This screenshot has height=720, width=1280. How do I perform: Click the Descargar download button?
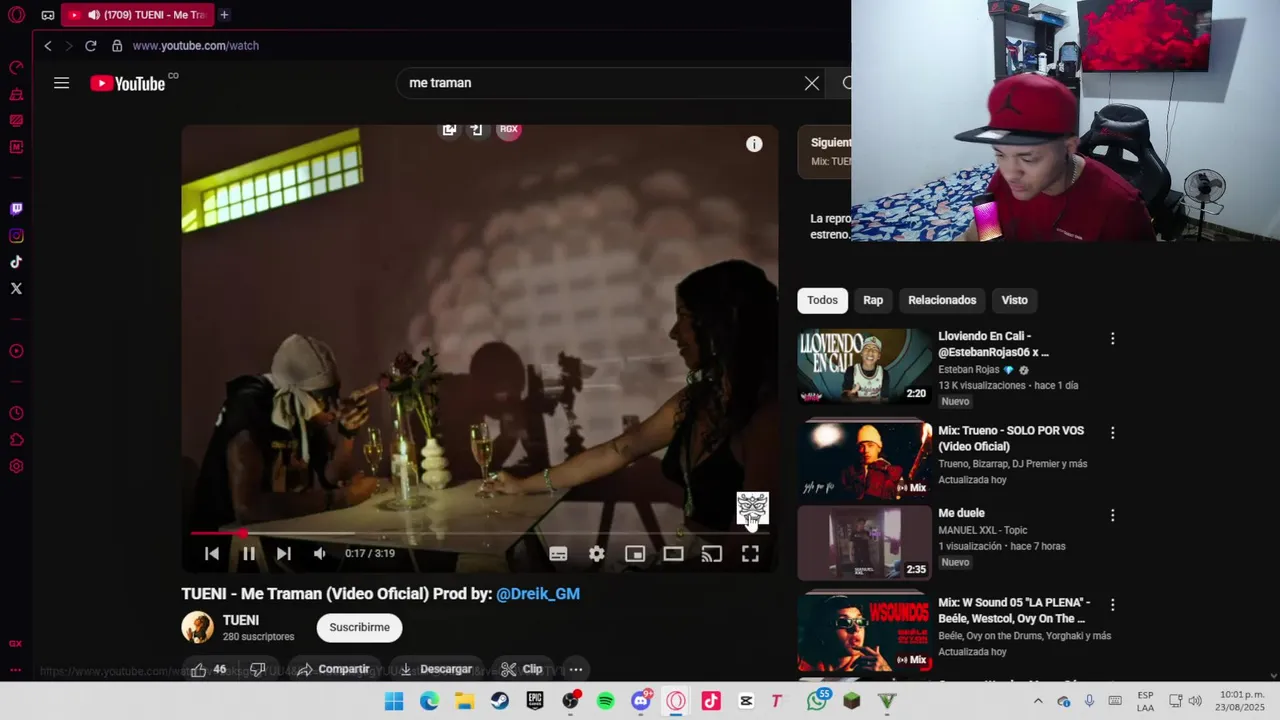[x=435, y=669]
